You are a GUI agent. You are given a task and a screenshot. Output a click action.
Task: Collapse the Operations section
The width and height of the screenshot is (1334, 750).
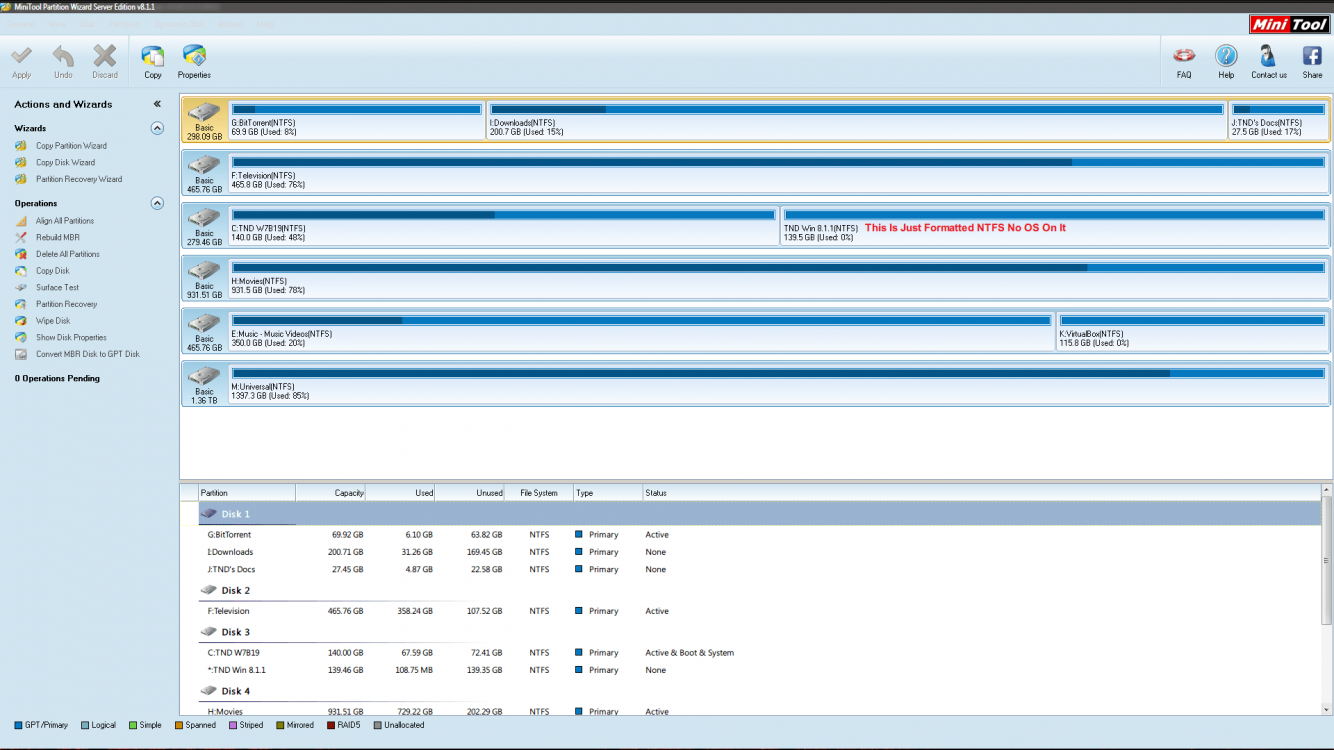[x=157, y=203]
